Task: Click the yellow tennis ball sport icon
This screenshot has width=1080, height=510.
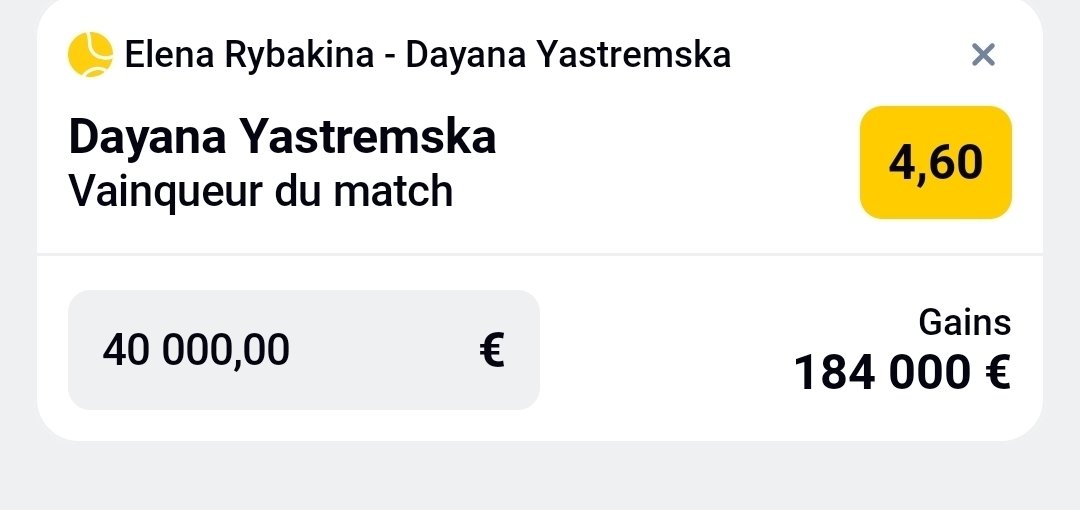Action: point(90,54)
